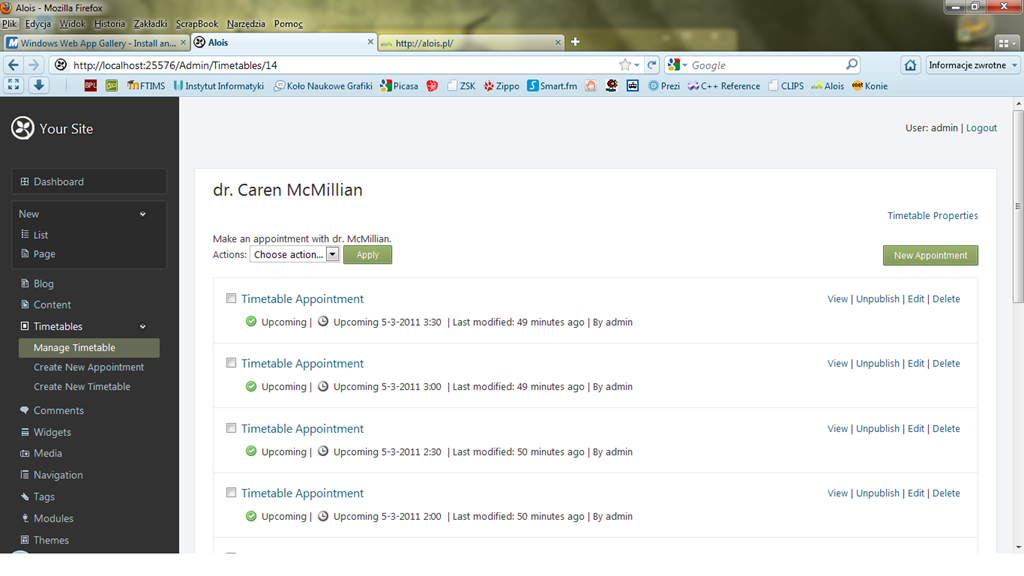This screenshot has height=576, width=1024.
Task: Reload the page using the refresh icon
Action: pyautogui.click(x=651, y=65)
